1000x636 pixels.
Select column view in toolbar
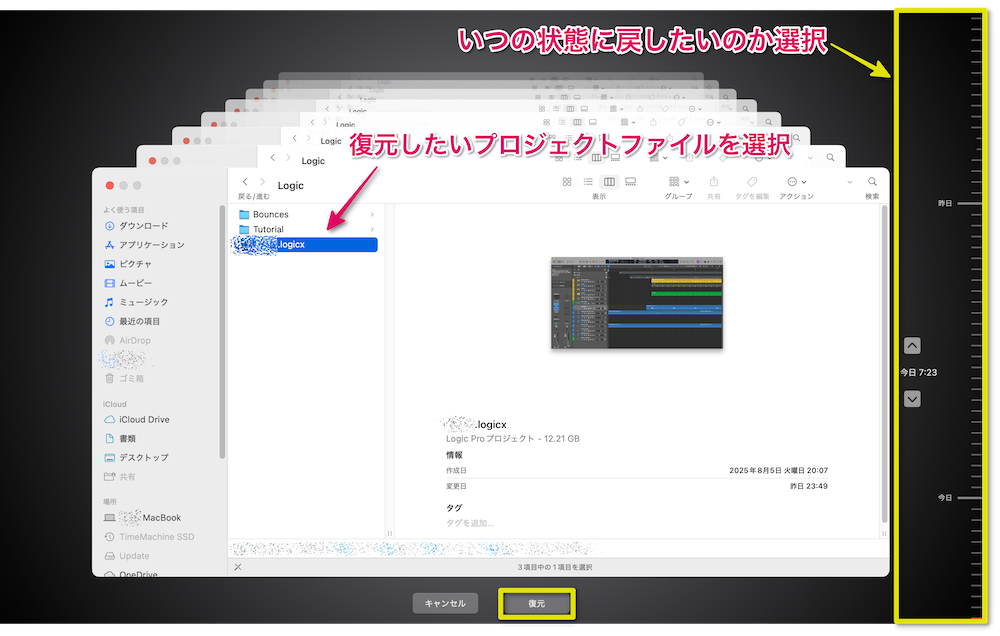(x=610, y=182)
